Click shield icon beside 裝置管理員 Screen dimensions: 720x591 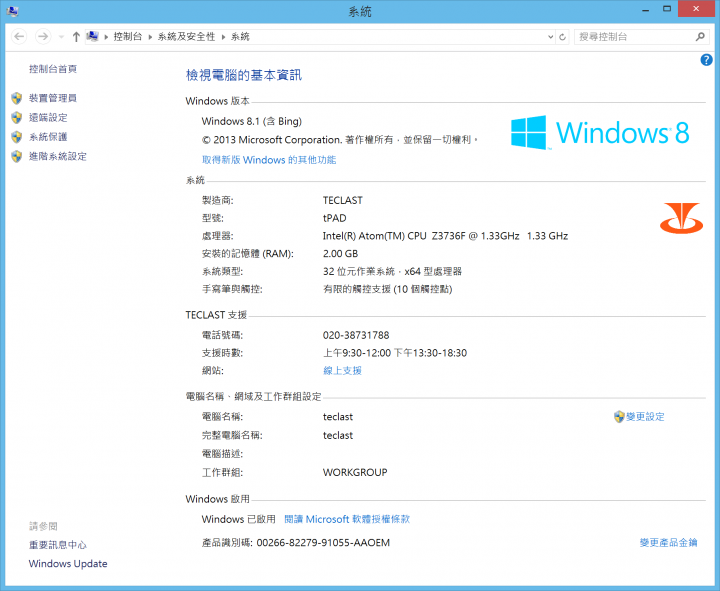coord(17,98)
